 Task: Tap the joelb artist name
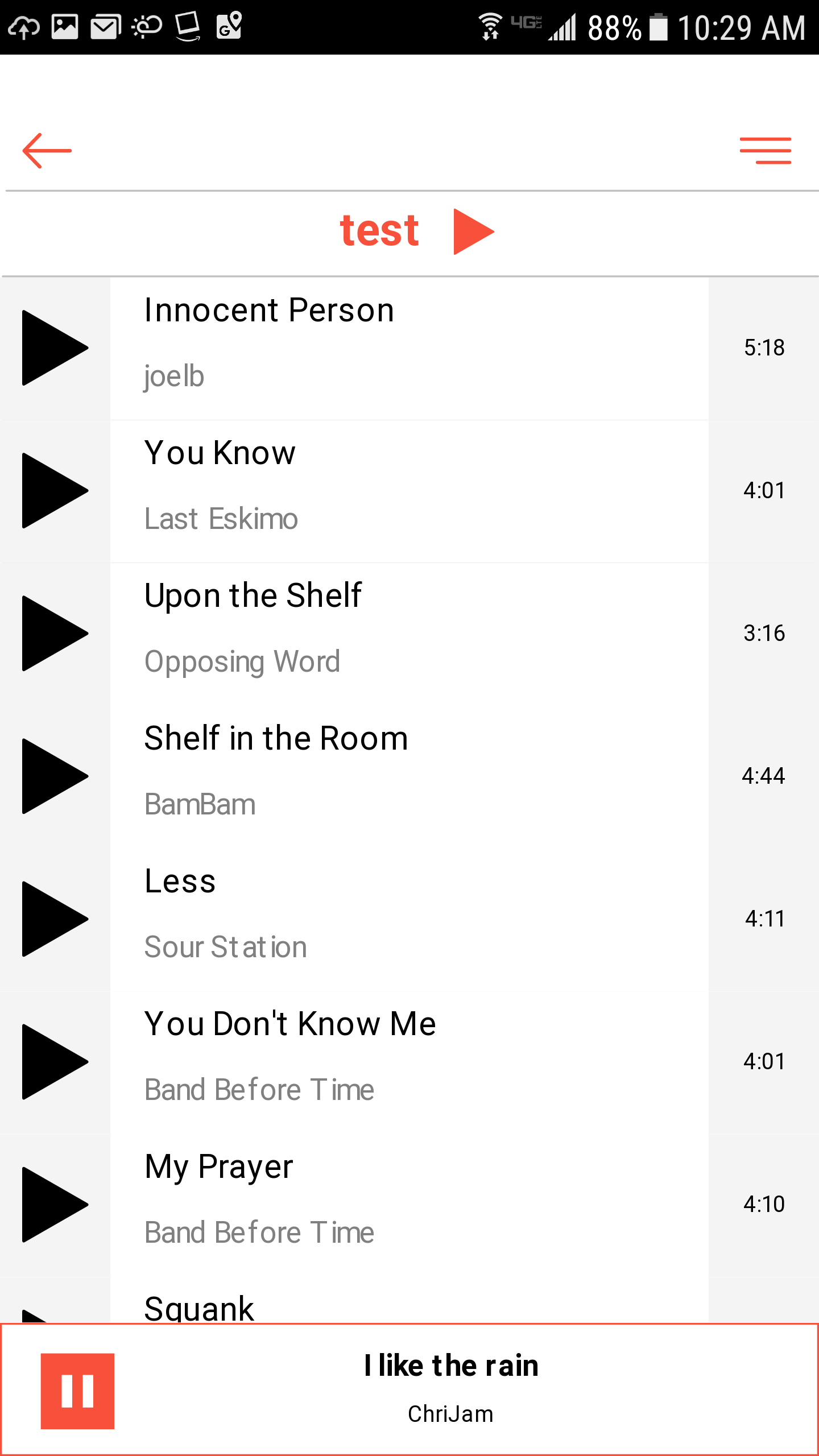tap(174, 377)
